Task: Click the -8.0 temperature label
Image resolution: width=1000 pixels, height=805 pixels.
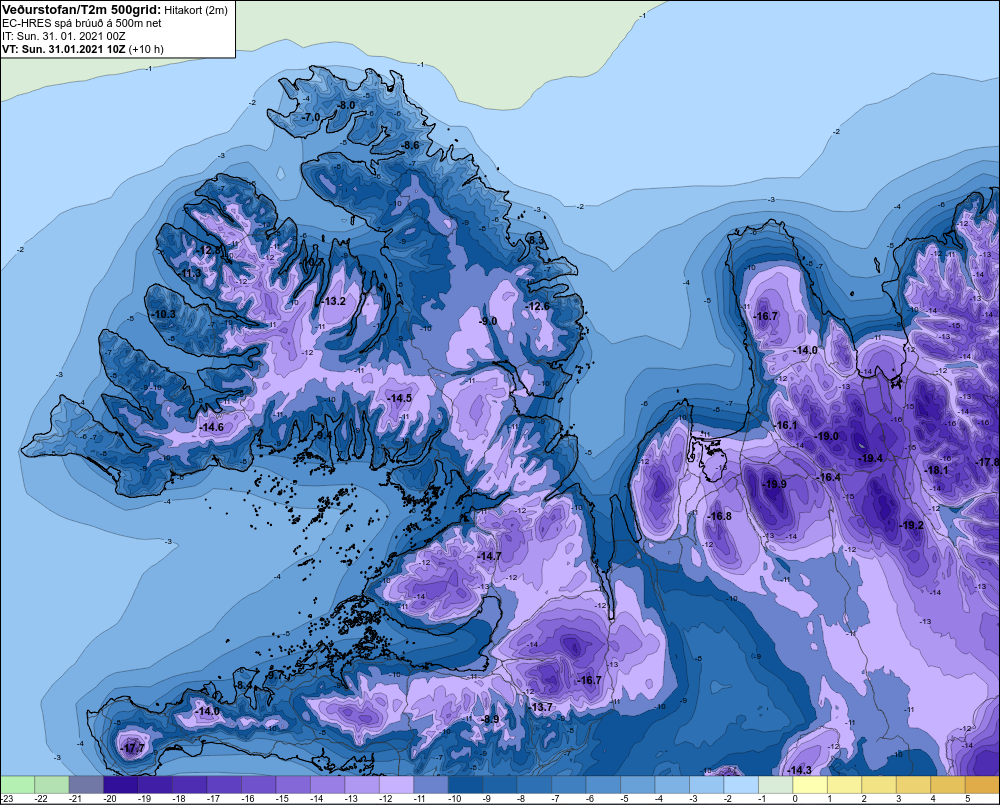Action: tap(346, 105)
